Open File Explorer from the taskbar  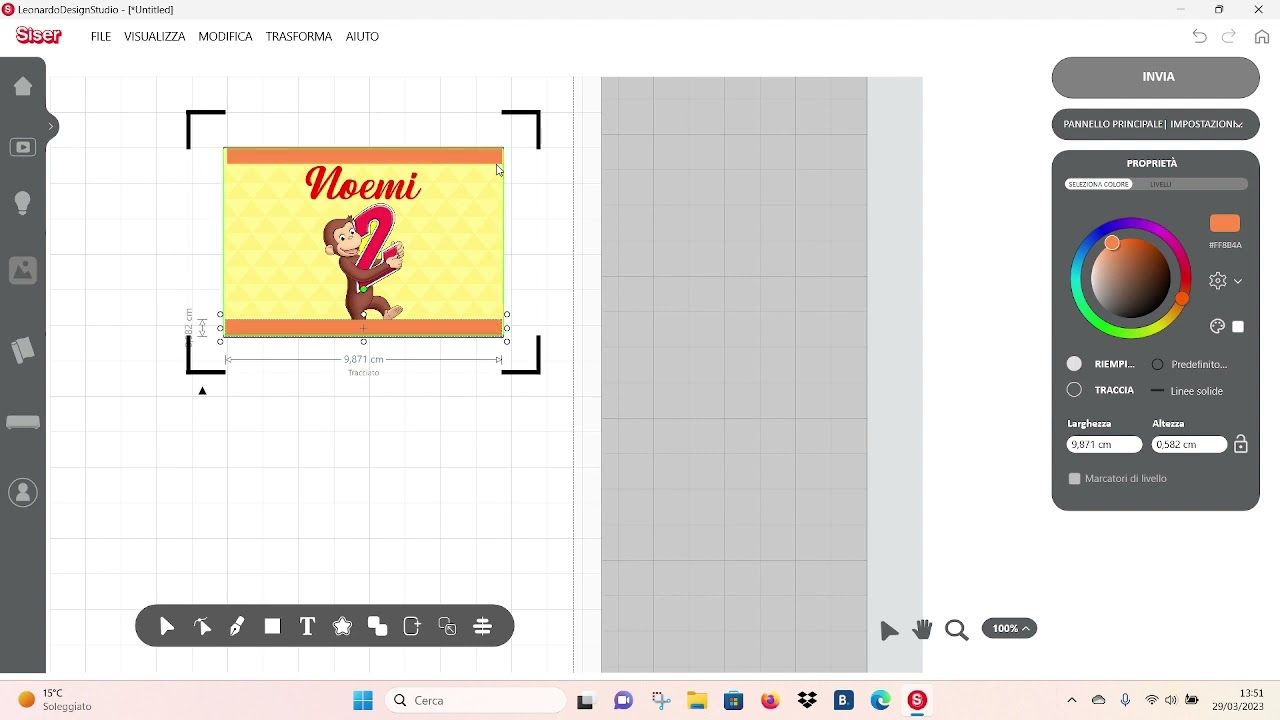click(x=697, y=701)
